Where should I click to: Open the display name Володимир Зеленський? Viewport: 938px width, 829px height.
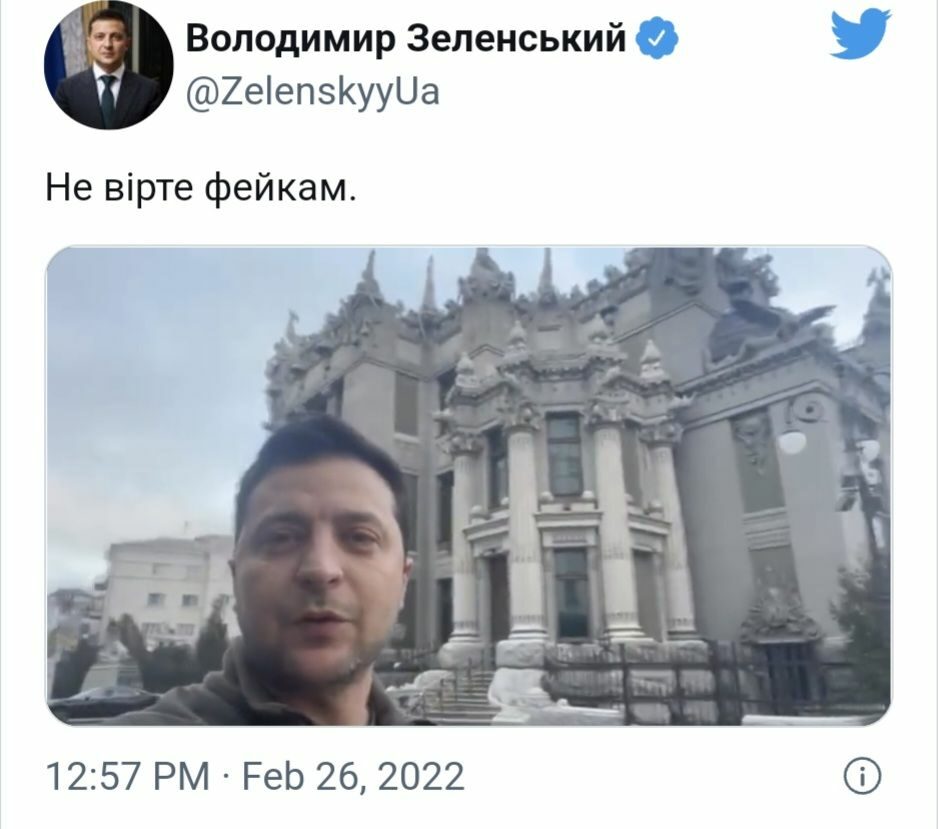click(x=406, y=38)
